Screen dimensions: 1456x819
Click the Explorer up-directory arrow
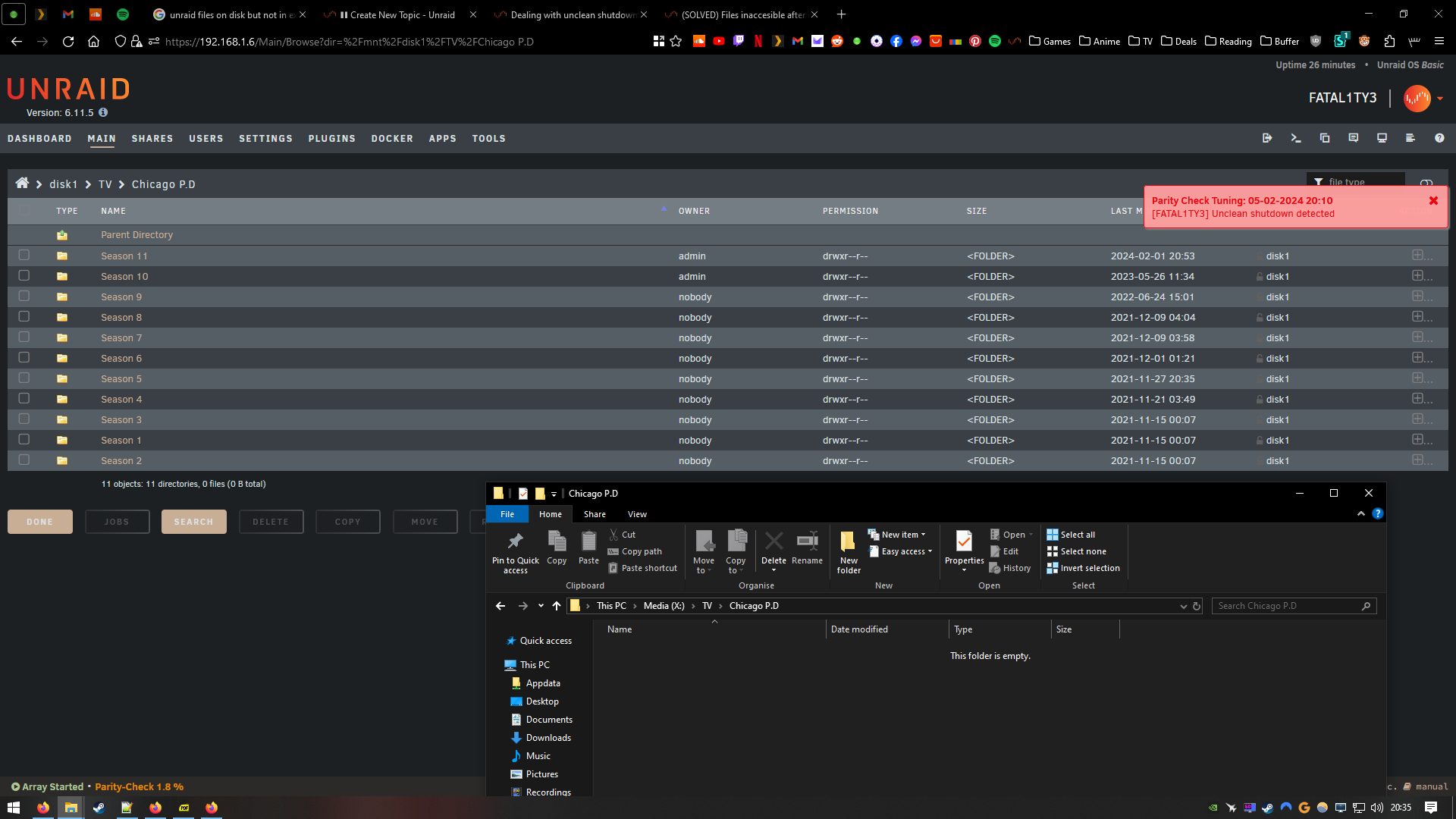click(557, 606)
